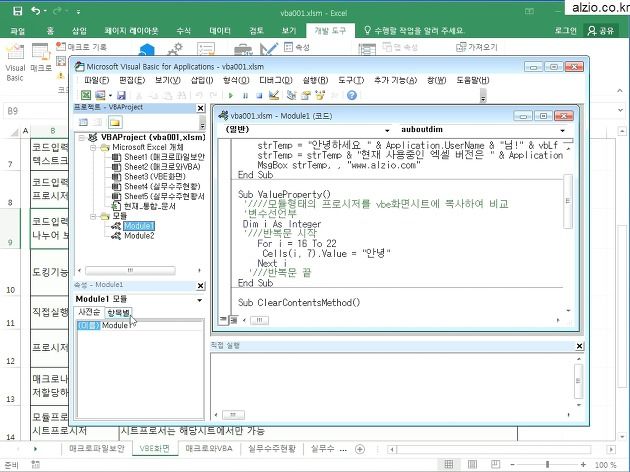Click Visual Basic icon in Excel ribbon
Viewport: 630px width, 472px height.
coord(15,62)
